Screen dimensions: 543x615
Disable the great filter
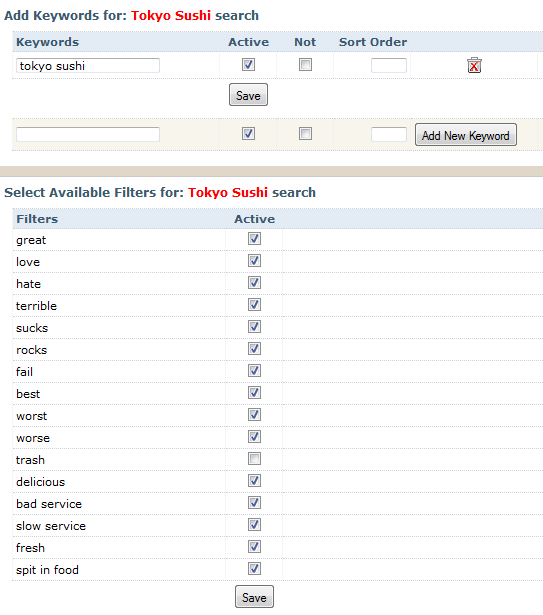[x=254, y=238]
